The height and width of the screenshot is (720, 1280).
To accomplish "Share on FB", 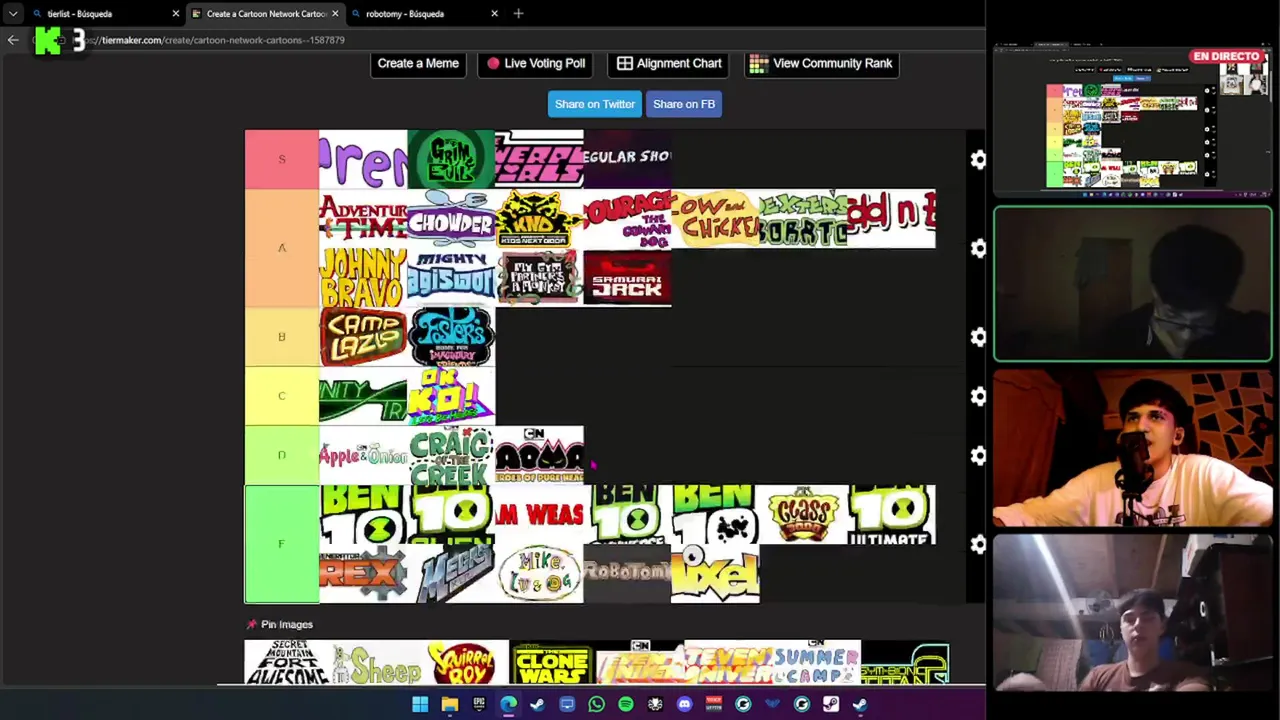I will point(684,104).
